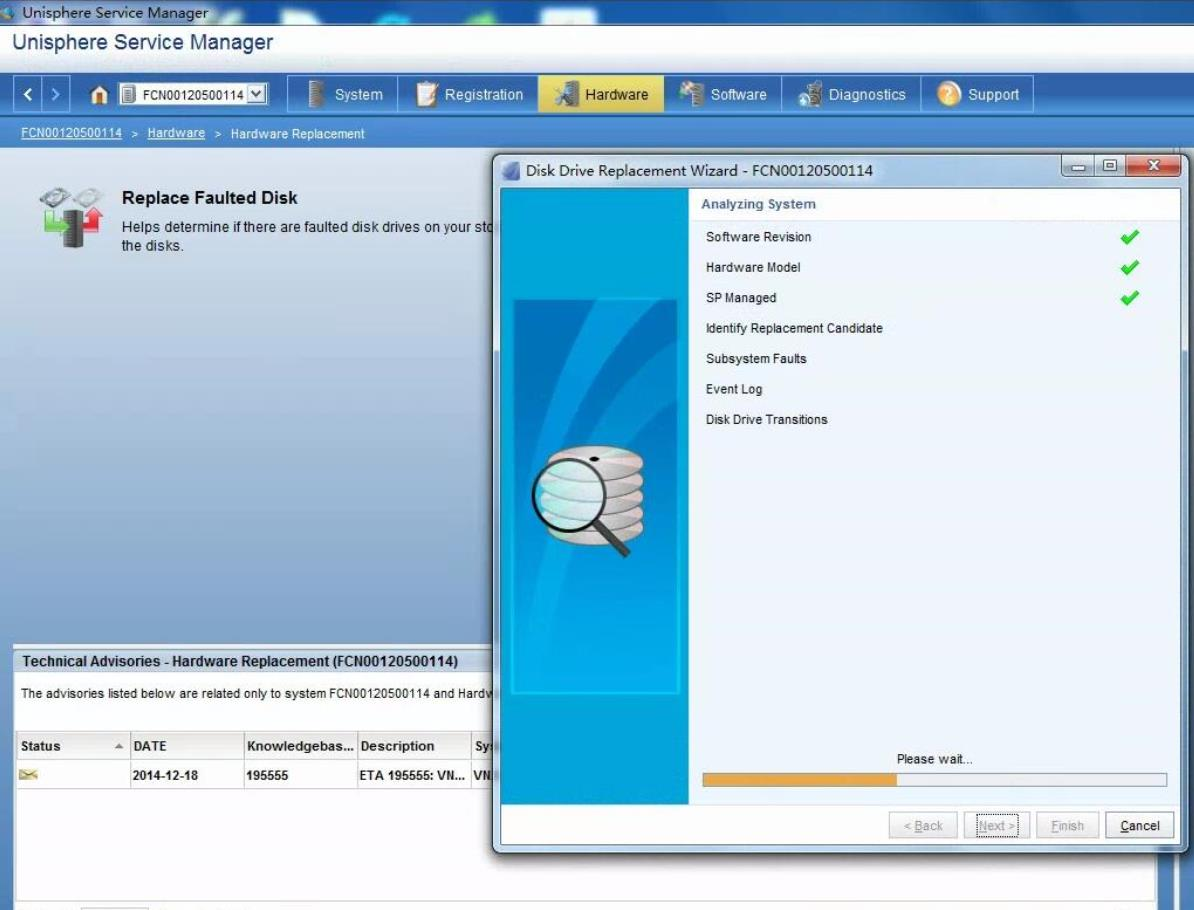This screenshot has width=1194, height=910.
Task: Sort by the Description column header
Action: pyautogui.click(x=414, y=746)
